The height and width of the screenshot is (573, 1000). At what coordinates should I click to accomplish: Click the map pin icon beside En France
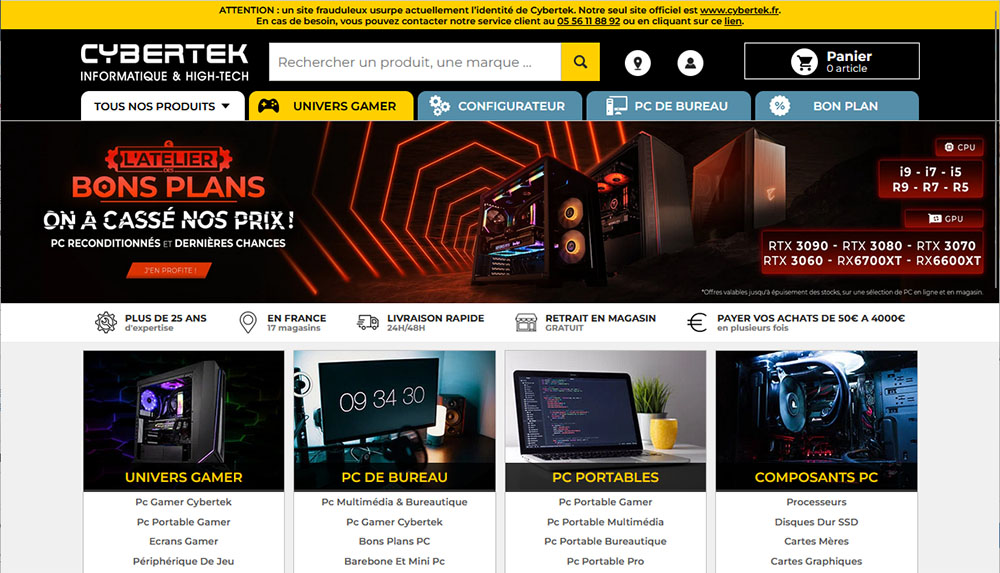pos(247,322)
